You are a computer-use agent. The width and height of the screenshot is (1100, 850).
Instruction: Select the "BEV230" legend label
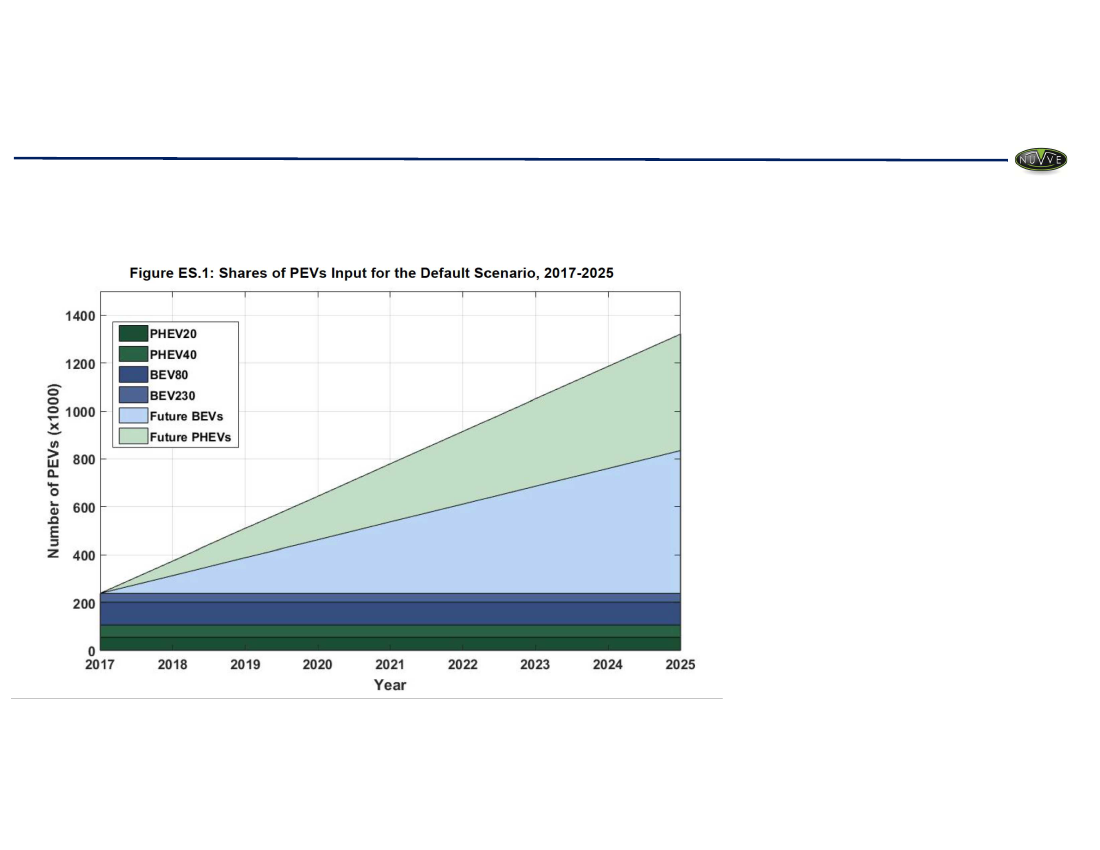[x=173, y=396]
